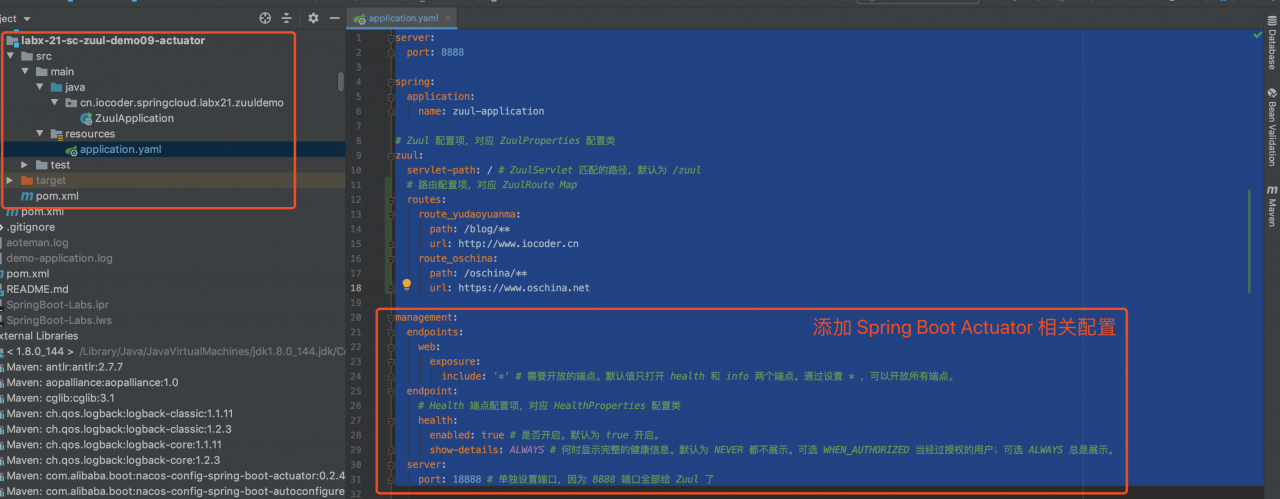Select SpringBoot-Labs.iws file

(x=57, y=320)
